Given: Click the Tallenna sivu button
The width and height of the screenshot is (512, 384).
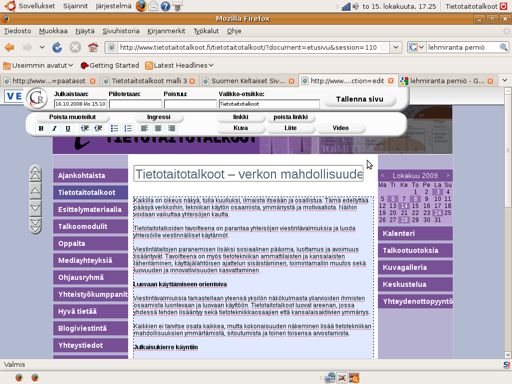Looking at the screenshot, I should tap(360, 99).
